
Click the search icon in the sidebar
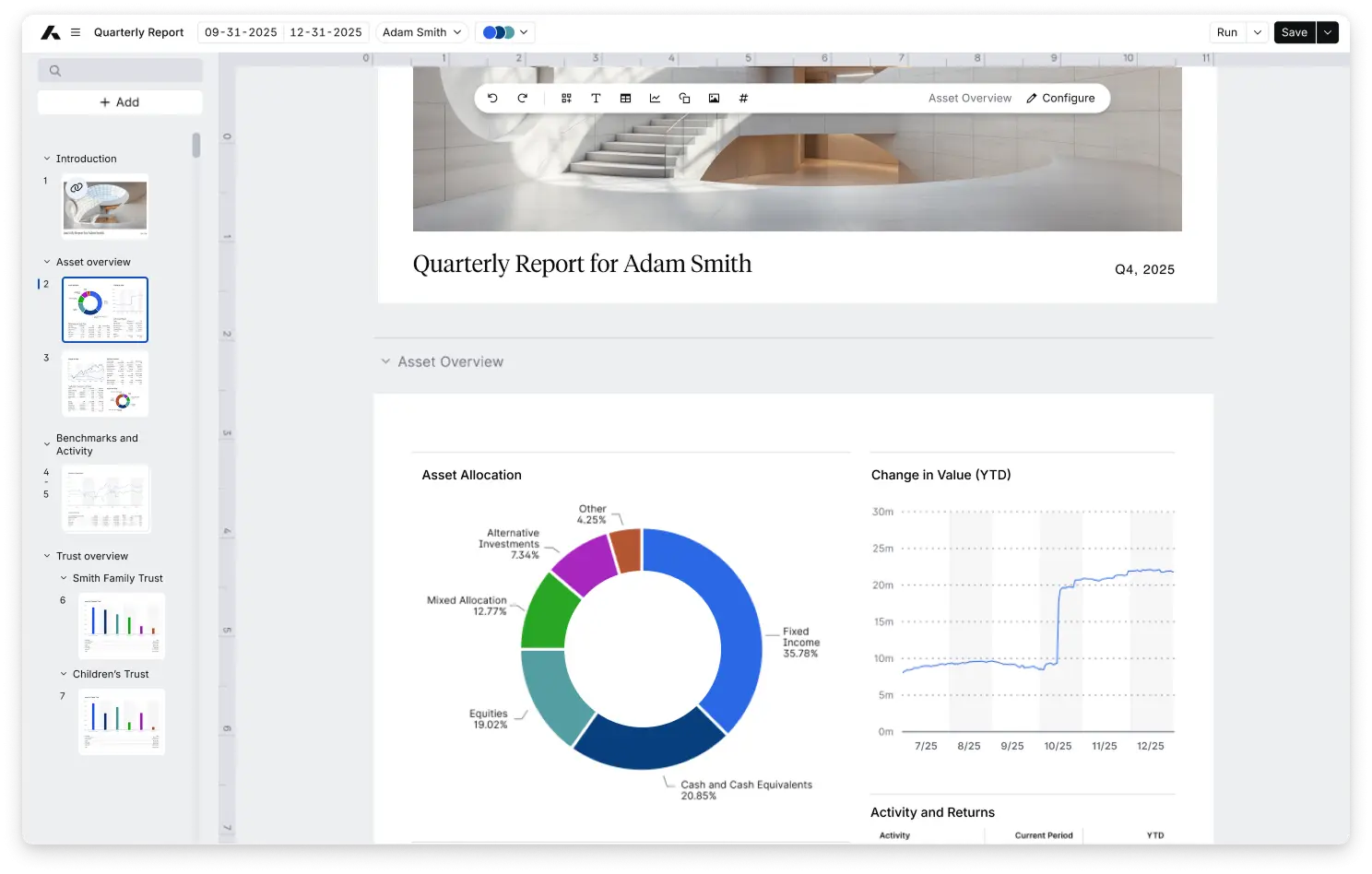55,70
